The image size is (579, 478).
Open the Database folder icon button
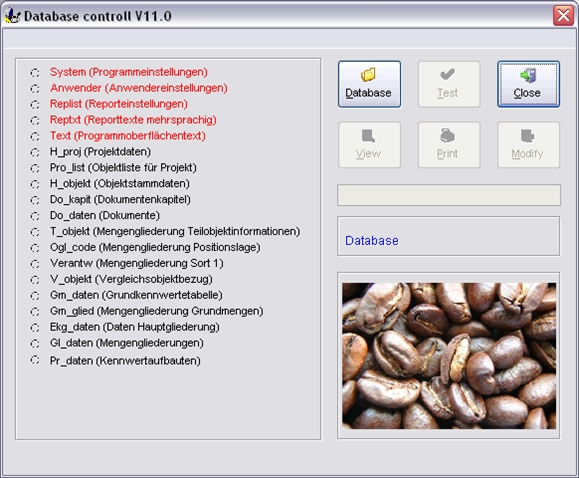369,84
